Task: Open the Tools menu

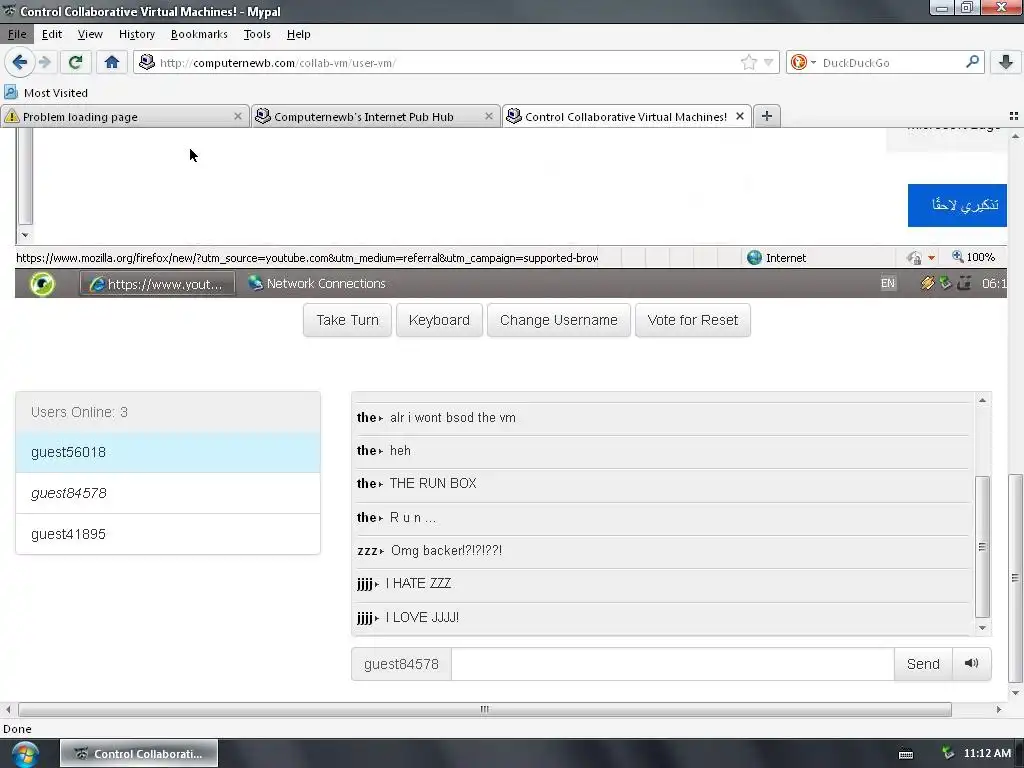Action: (257, 34)
